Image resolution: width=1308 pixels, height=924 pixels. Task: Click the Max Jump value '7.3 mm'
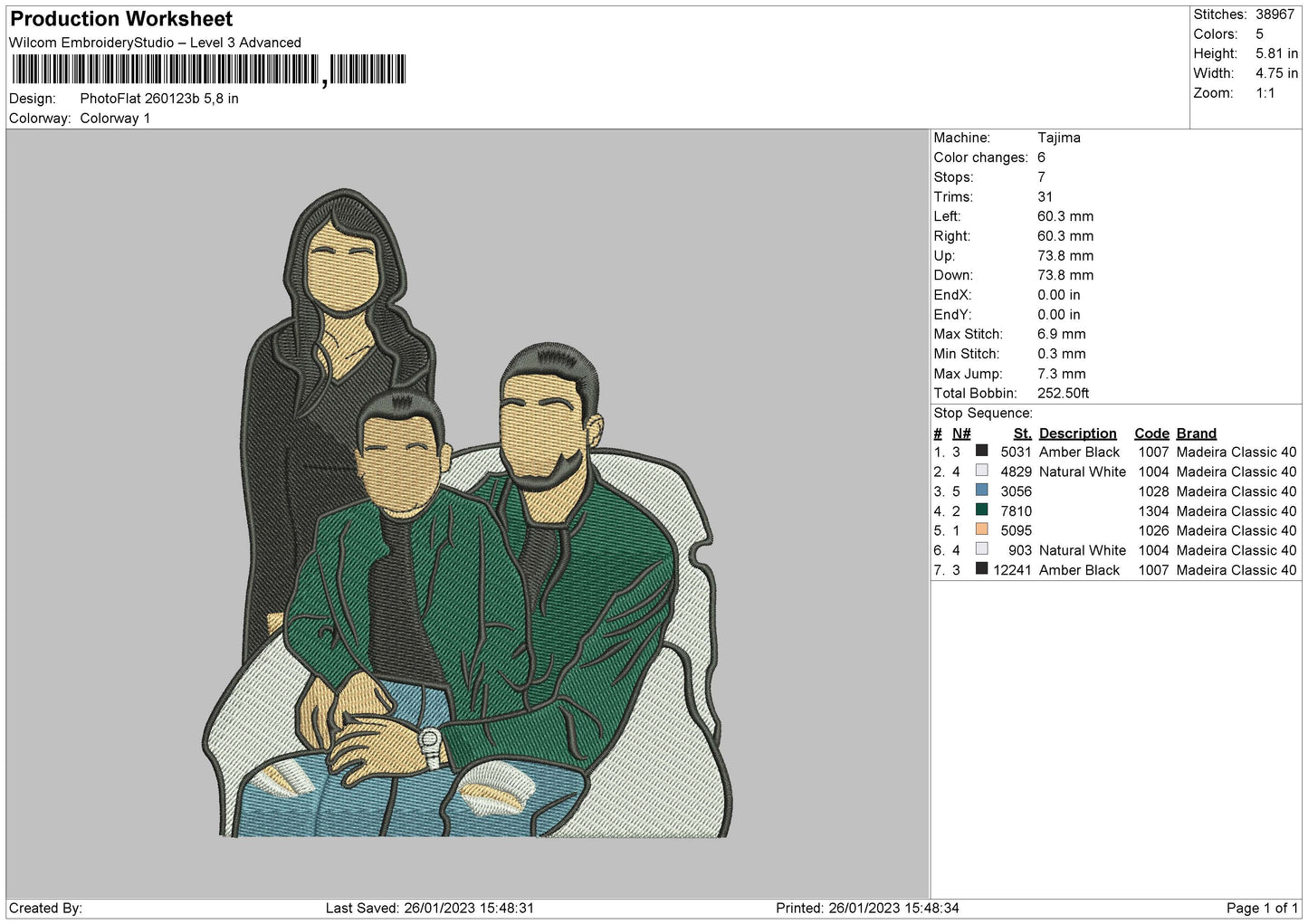(x=1062, y=374)
